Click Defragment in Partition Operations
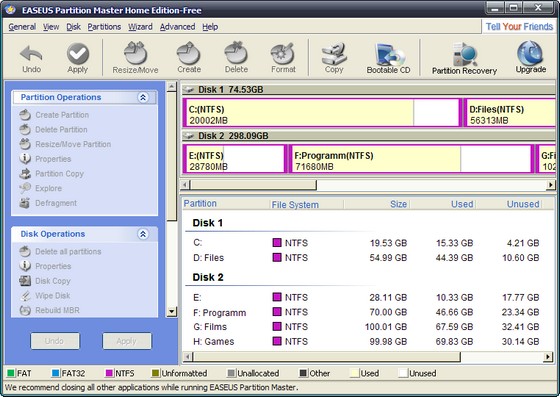This screenshot has height=397, width=560. (48, 203)
